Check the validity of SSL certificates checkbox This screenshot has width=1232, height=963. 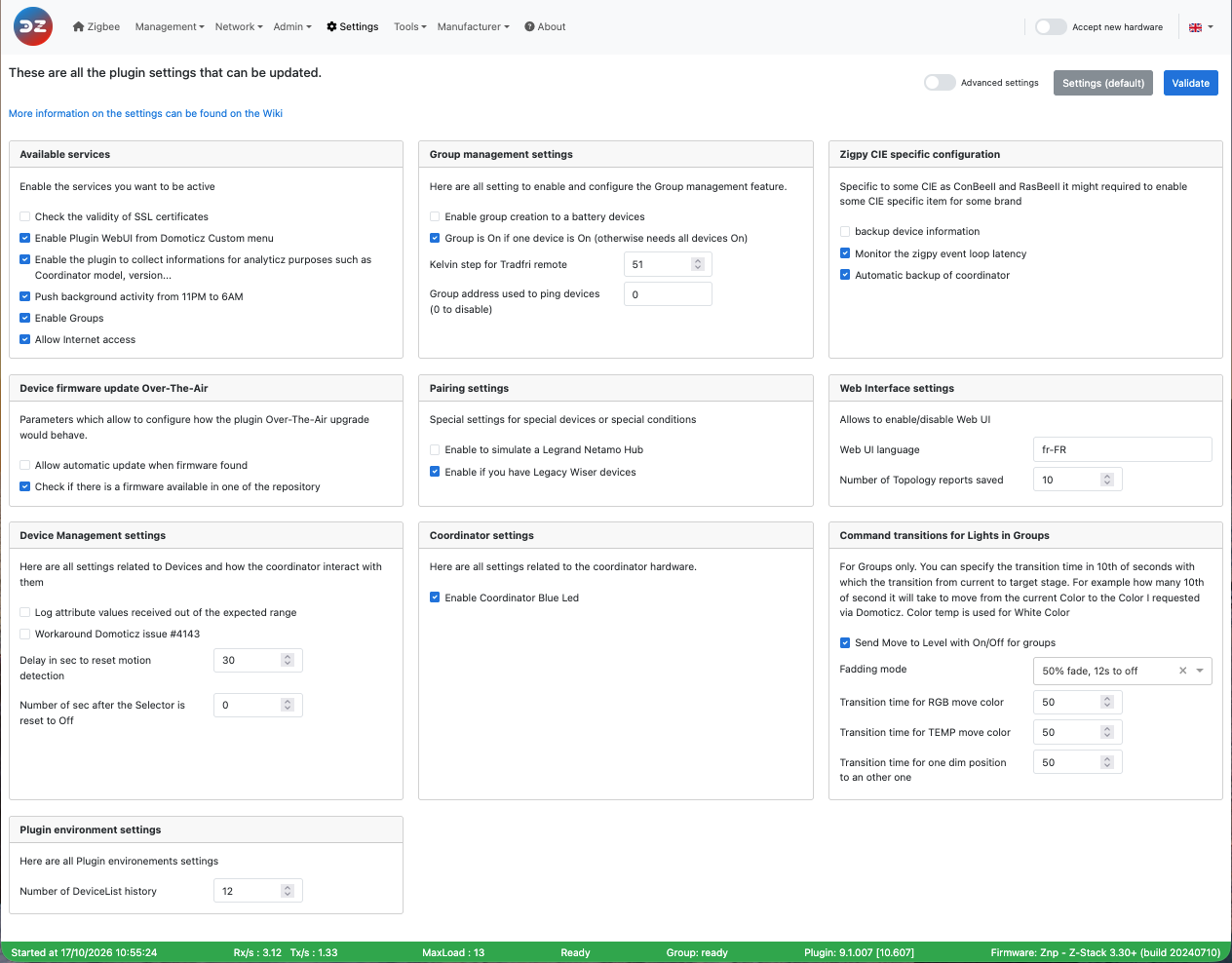(x=25, y=216)
